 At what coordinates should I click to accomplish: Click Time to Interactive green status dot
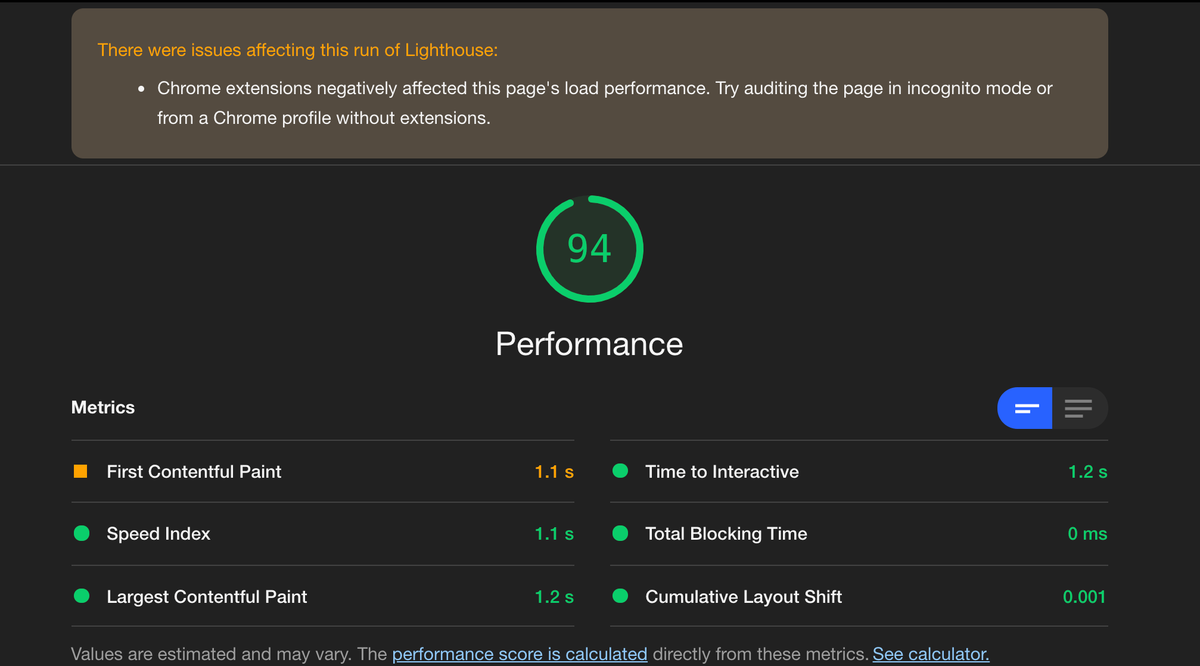[620, 471]
